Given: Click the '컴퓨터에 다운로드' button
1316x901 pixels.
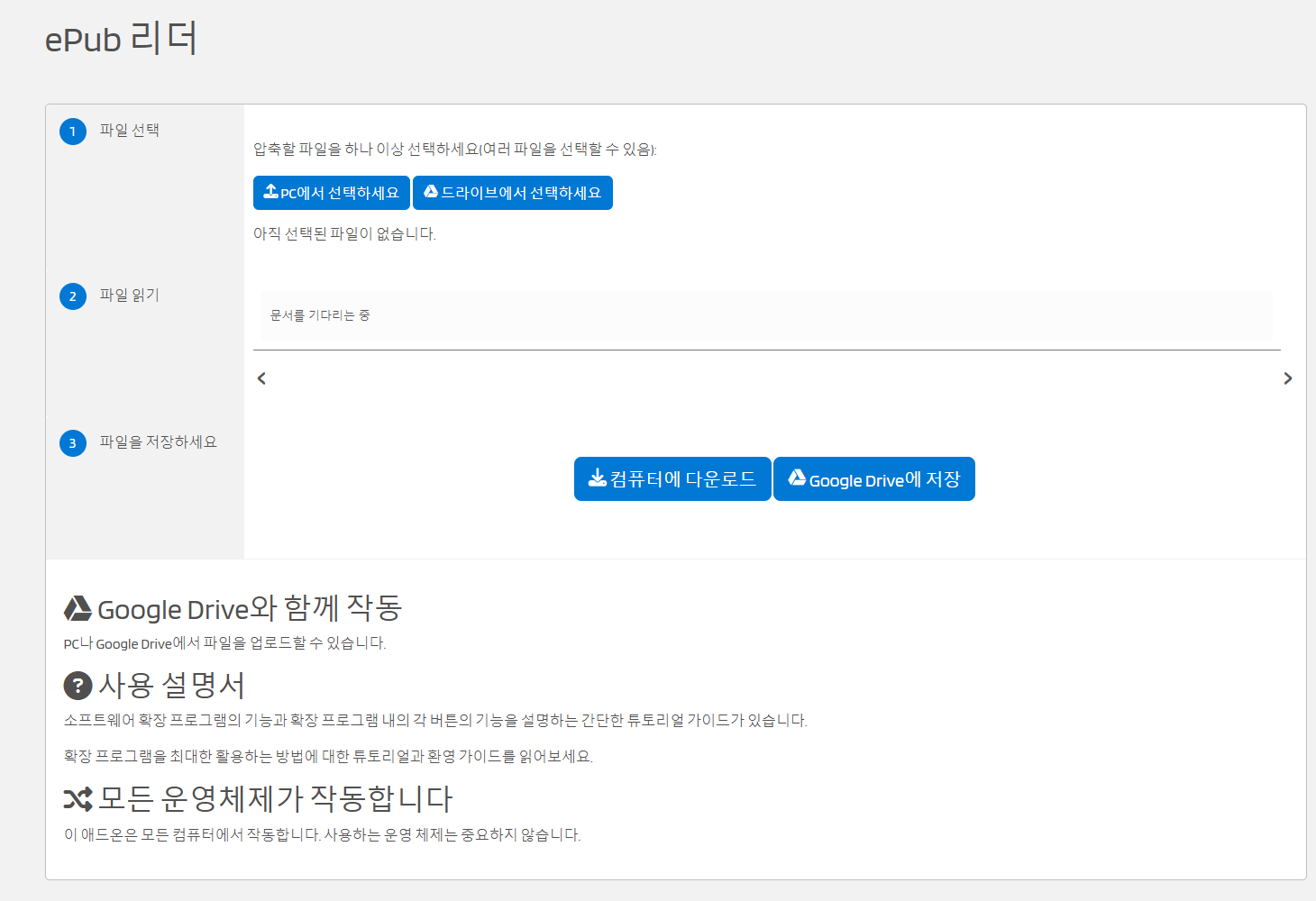Looking at the screenshot, I should [672, 478].
